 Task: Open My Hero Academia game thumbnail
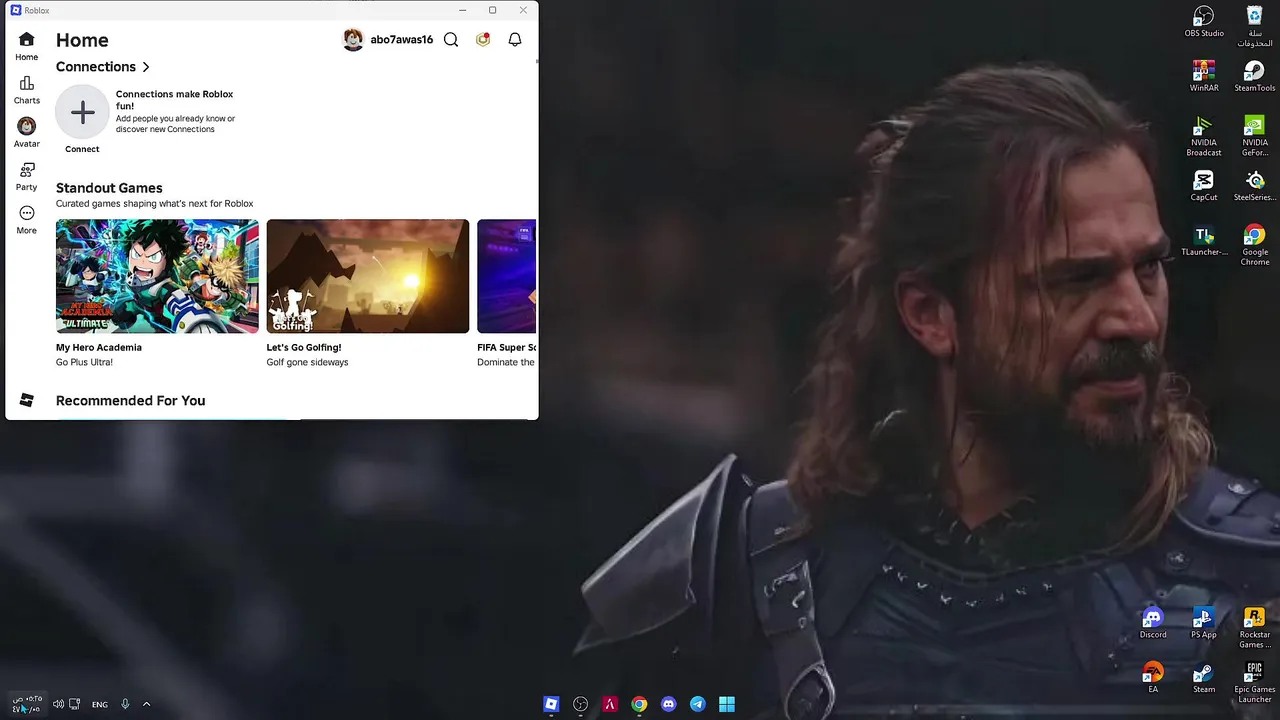tap(157, 276)
